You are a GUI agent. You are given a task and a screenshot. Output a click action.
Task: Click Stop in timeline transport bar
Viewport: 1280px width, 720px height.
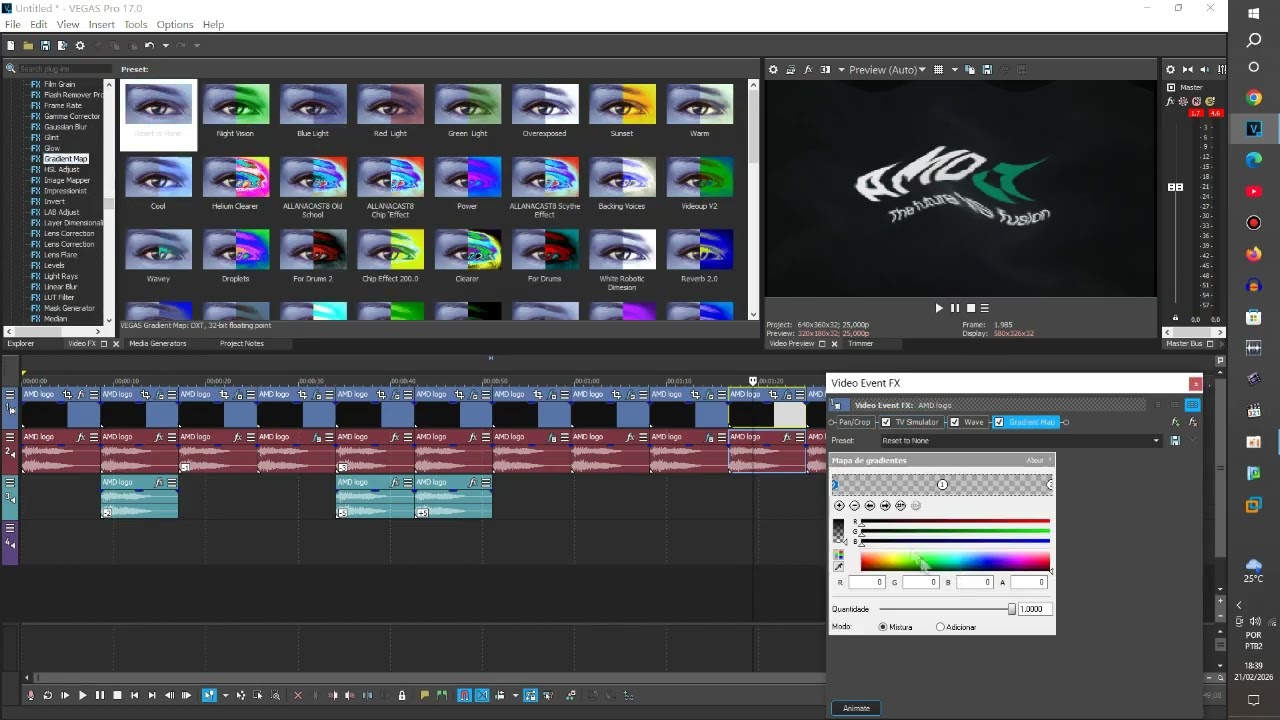click(117, 695)
